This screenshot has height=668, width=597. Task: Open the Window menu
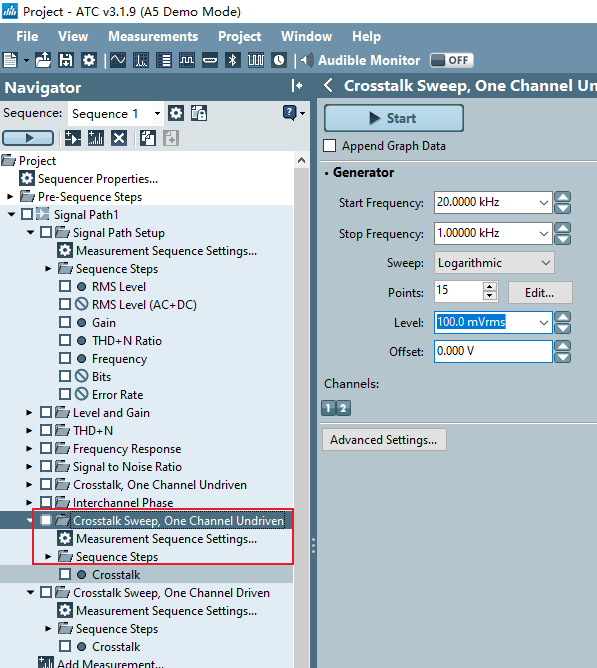[306, 36]
